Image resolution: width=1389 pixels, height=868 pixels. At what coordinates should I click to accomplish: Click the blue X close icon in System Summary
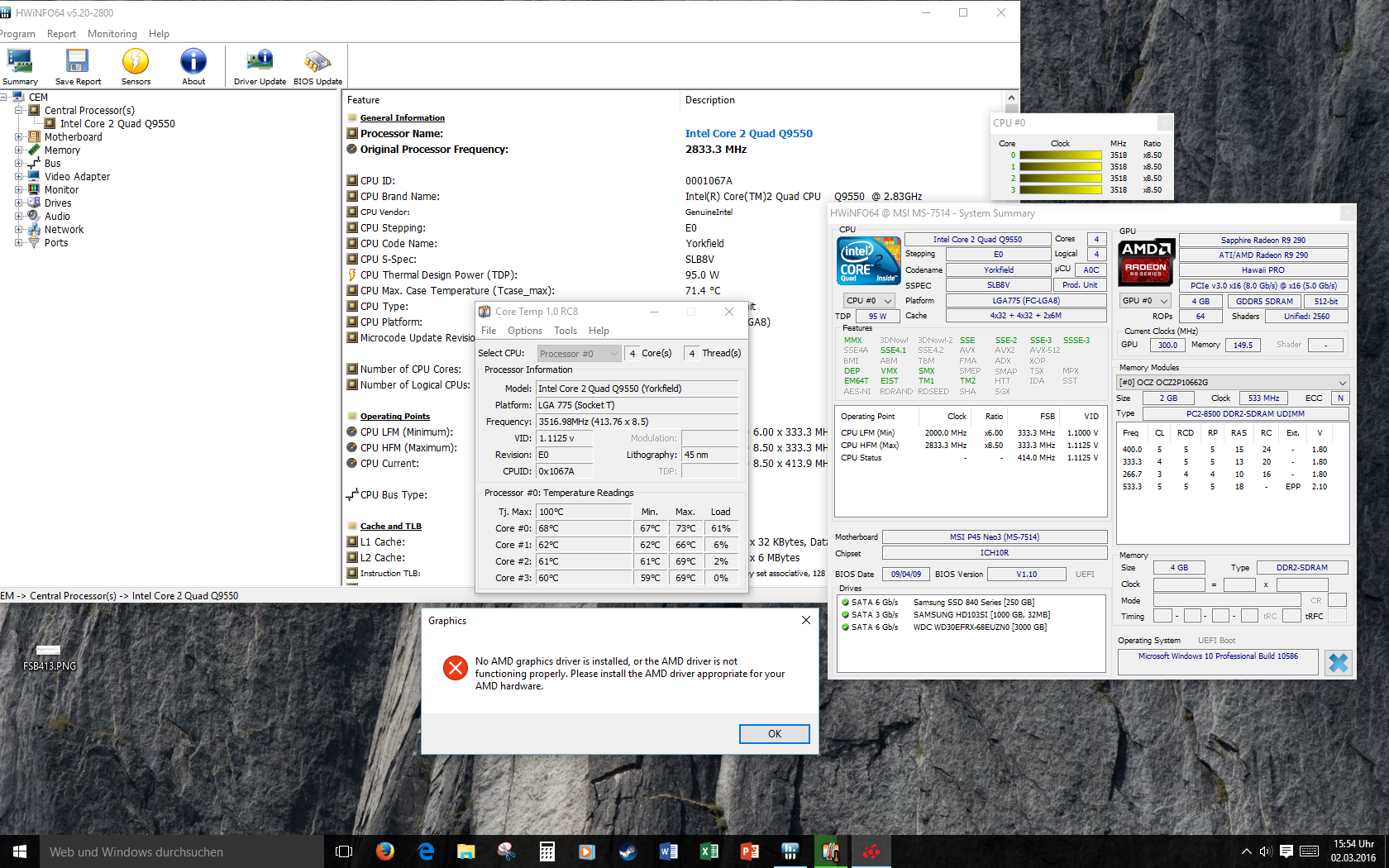pyautogui.click(x=1339, y=662)
